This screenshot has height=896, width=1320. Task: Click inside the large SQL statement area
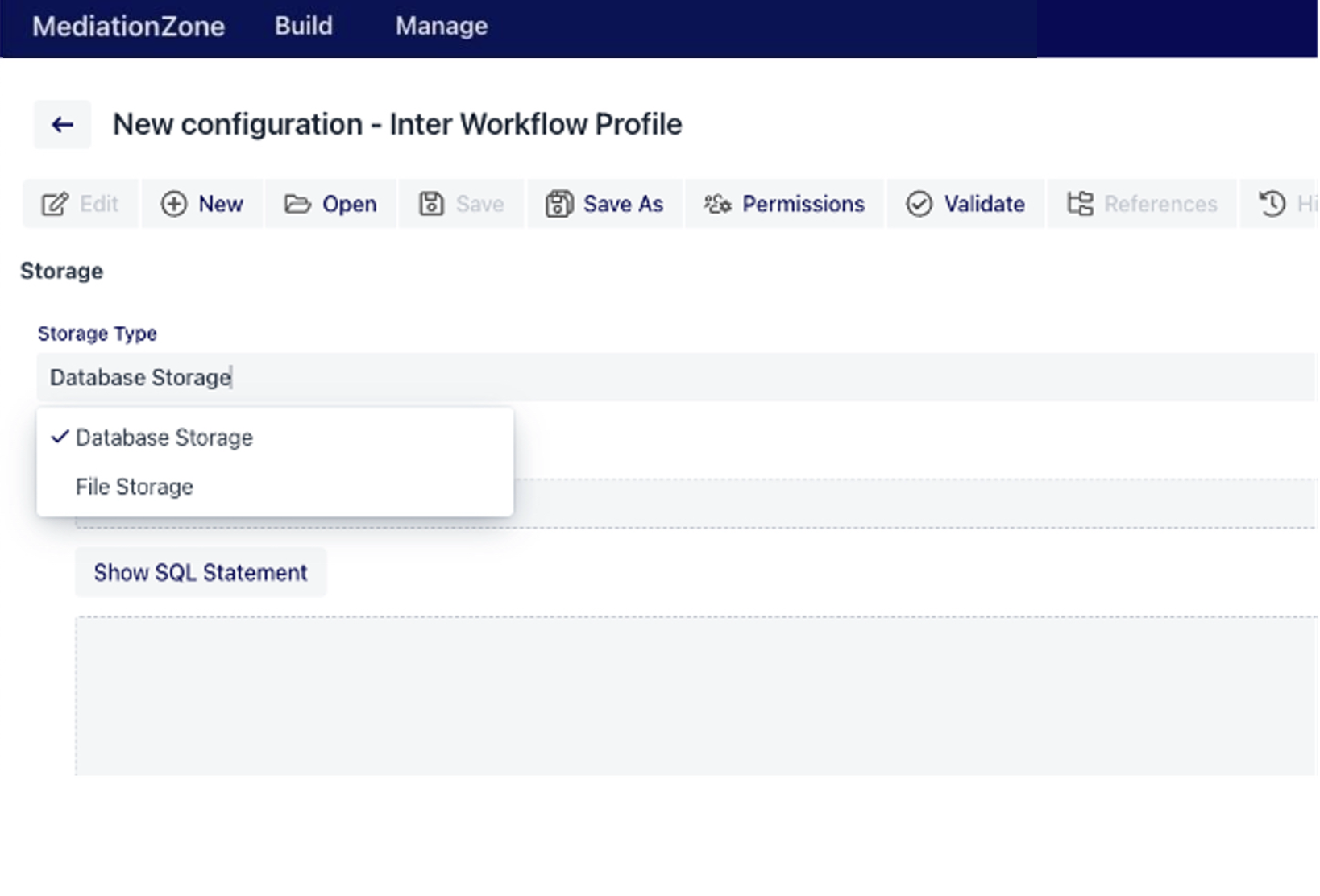[696, 696]
